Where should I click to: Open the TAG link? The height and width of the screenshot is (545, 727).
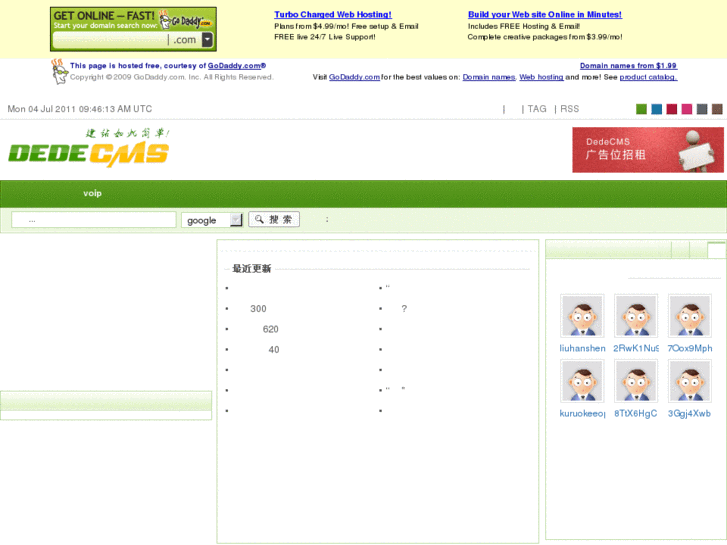coord(537,109)
